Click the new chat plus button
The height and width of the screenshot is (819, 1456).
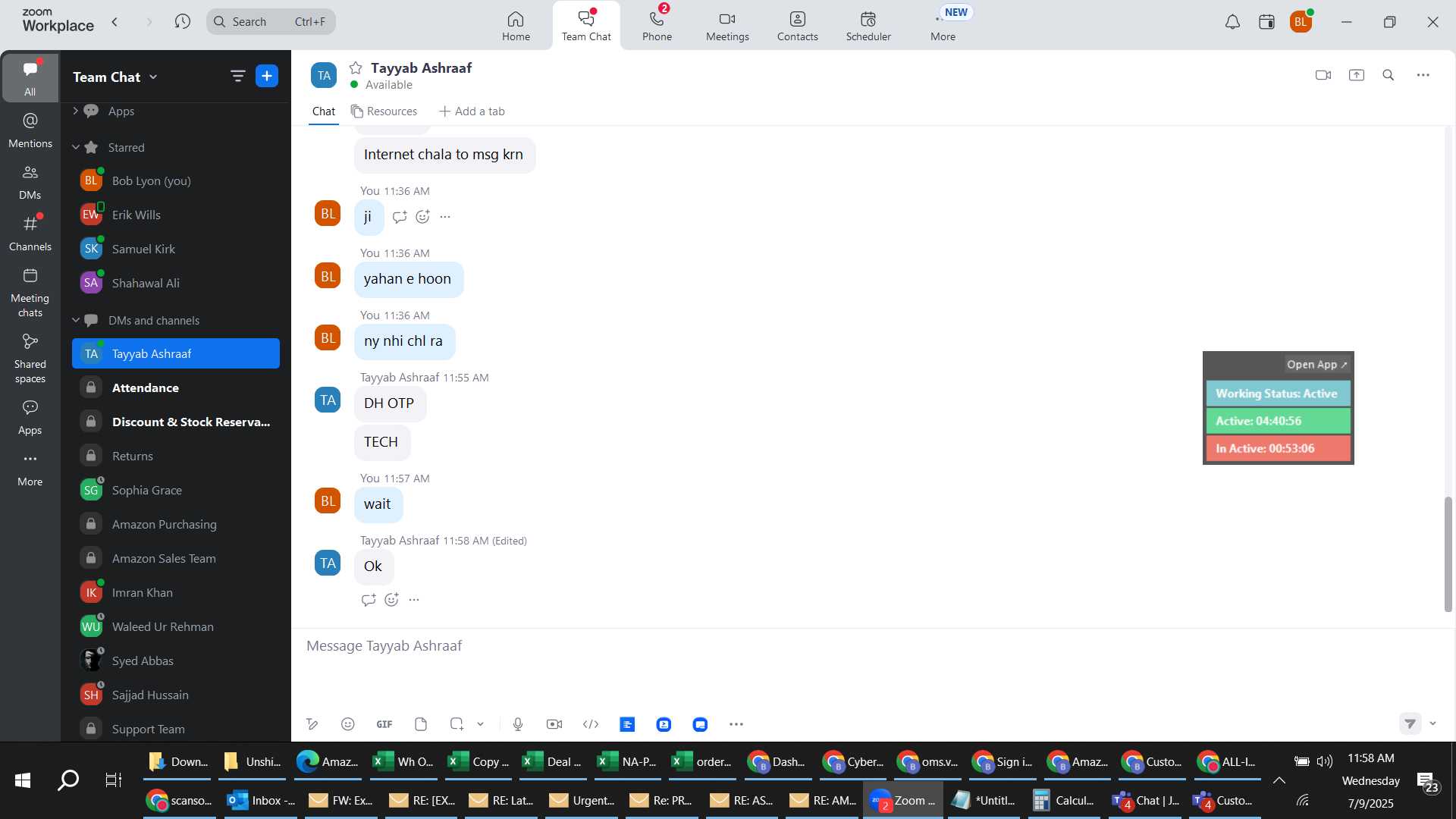tap(267, 76)
